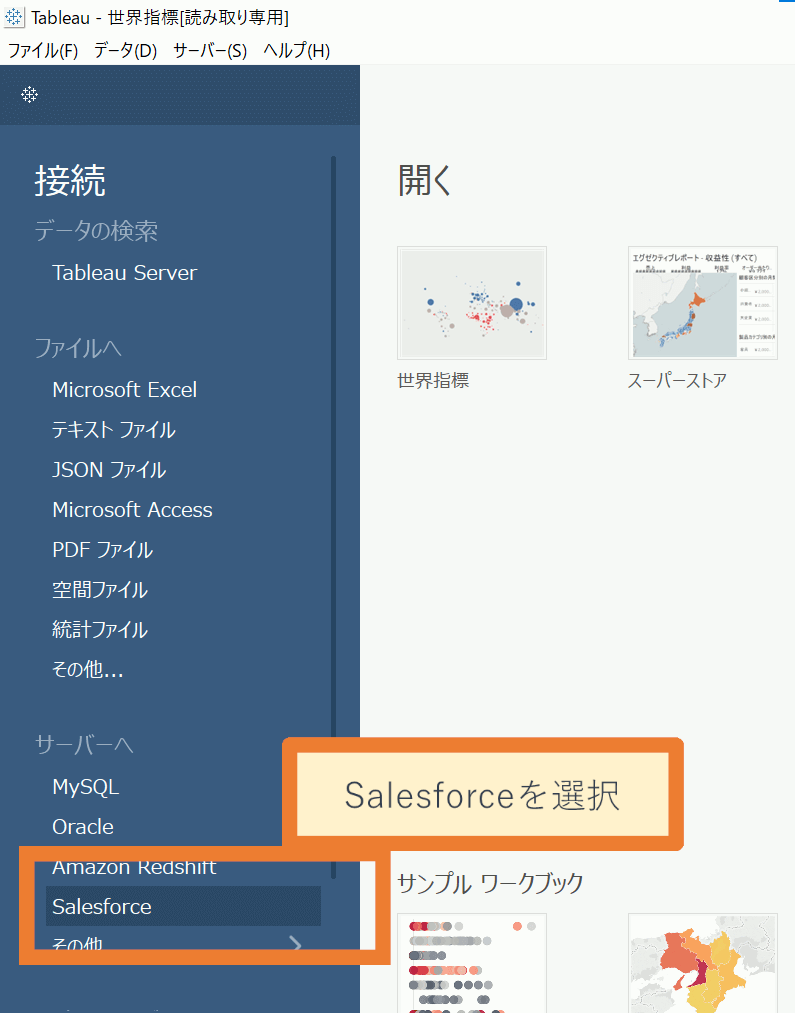Open the ファイル(F) menu

[x=43, y=50]
